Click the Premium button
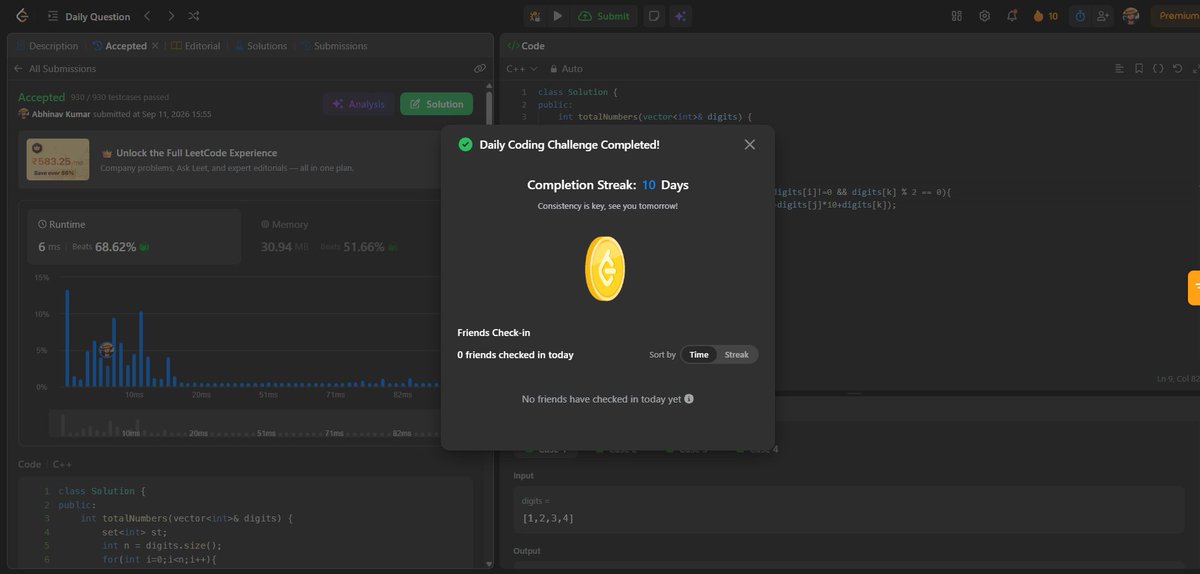 (x=1176, y=16)
